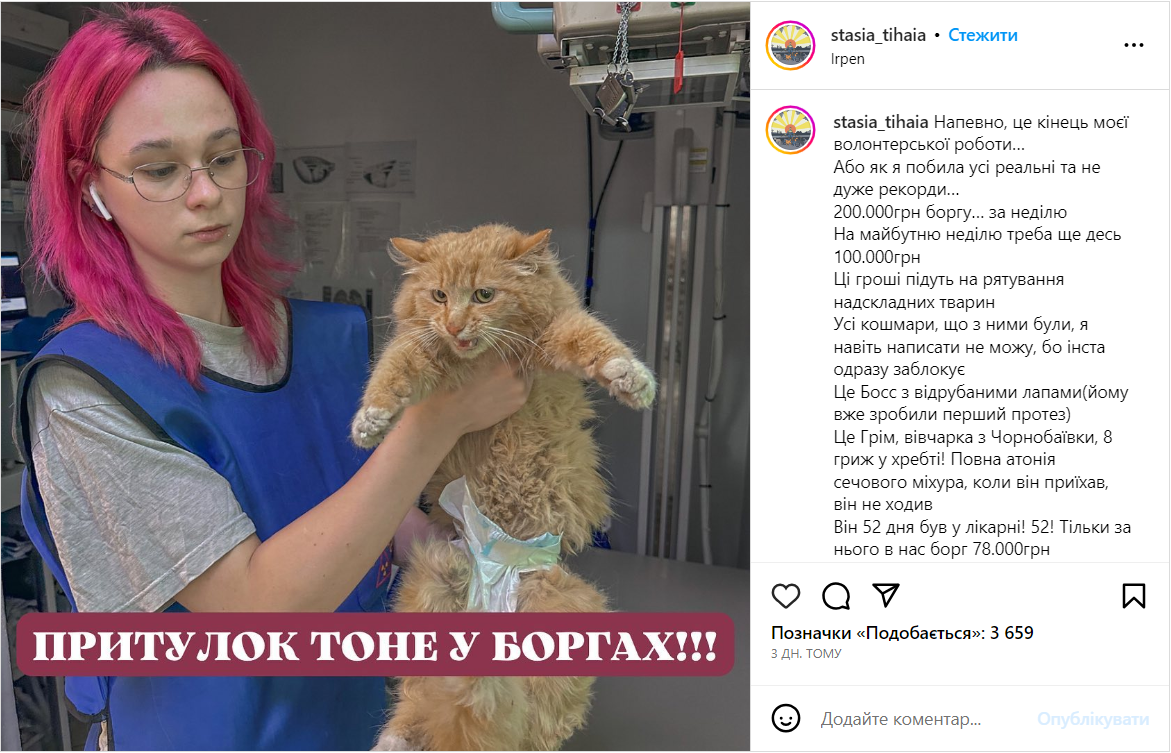Open stasia_tihaia profile from the header username
This screenshot has height=753, width=1171.
coord(878,35)
